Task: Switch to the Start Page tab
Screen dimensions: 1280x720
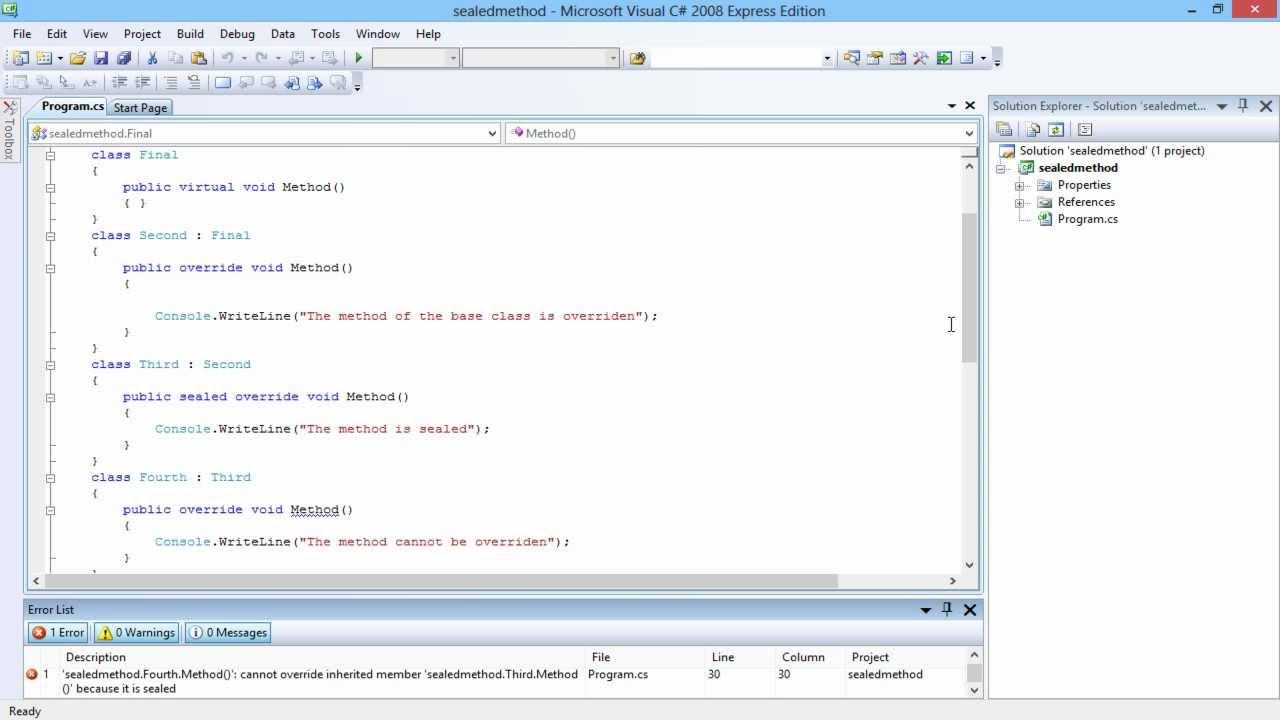Action: (x=140, y=107)
